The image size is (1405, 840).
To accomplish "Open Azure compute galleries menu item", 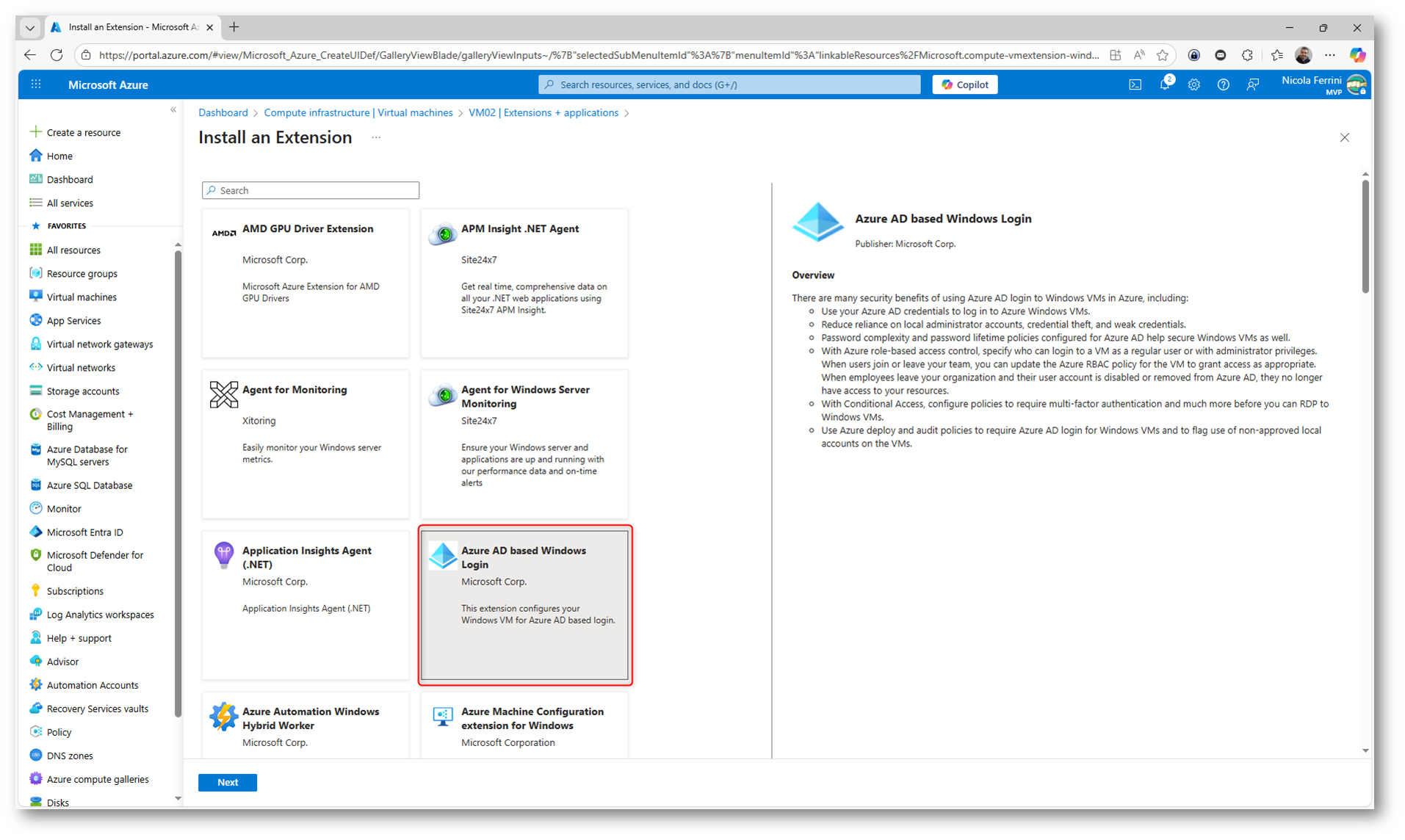I will click(98, 778).
